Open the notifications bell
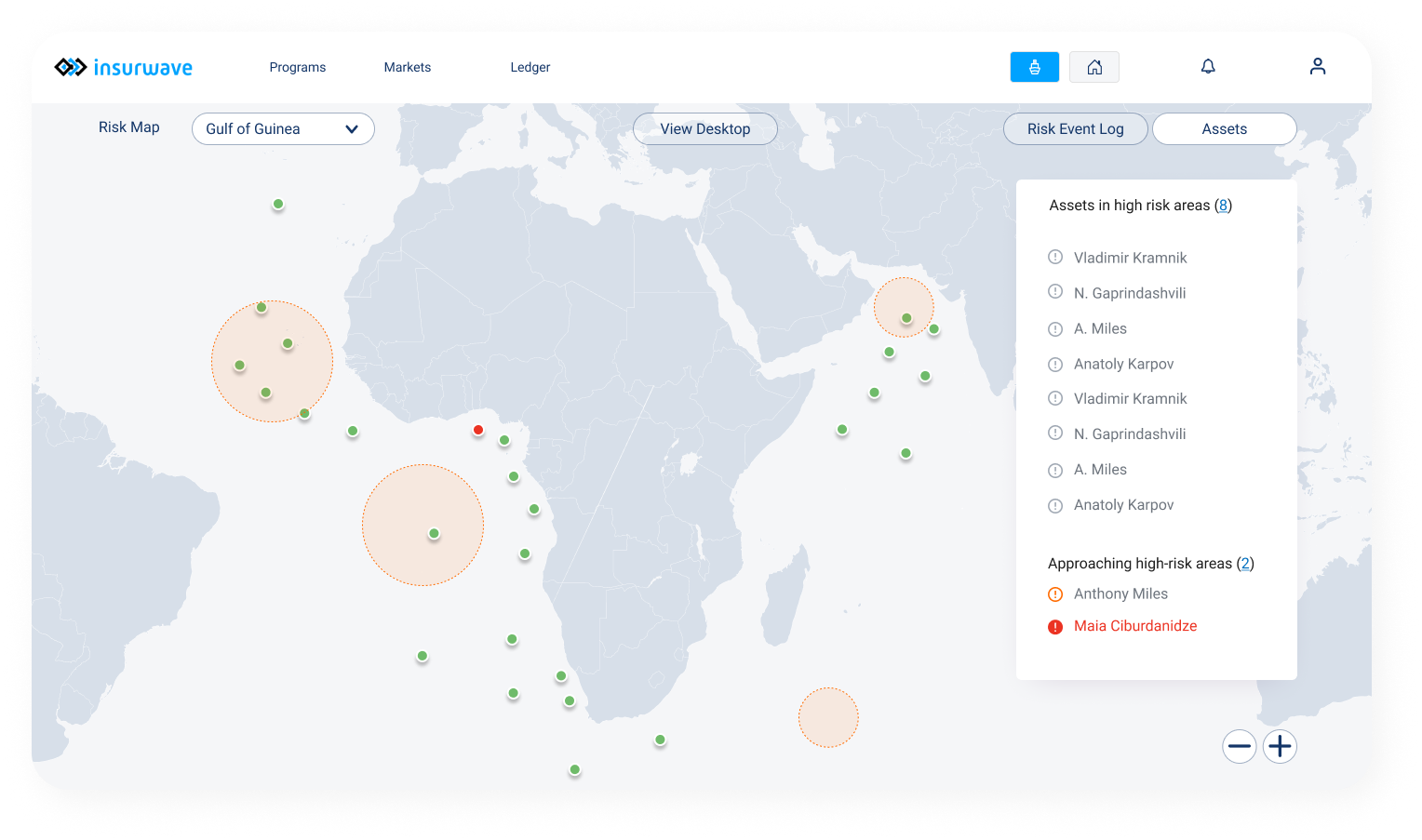This screenshot has height=840, width=1422. coord(1208,66)
